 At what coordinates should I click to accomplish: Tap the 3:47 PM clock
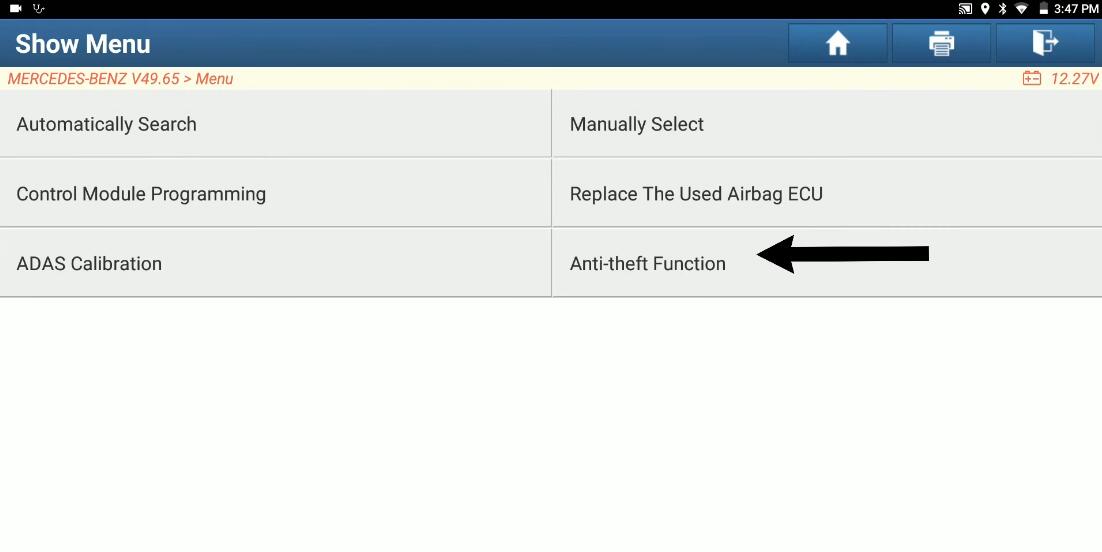tap(1076, 9)
